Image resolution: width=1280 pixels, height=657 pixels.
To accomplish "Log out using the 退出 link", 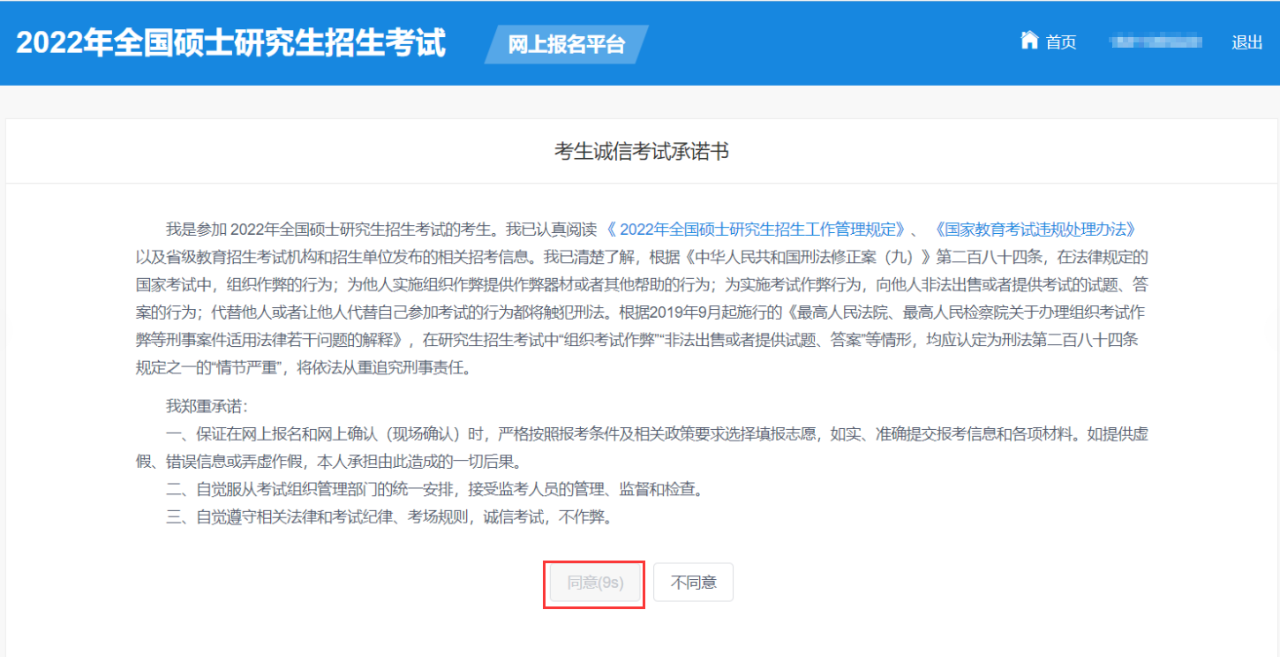I will (x=1247, y=42).
